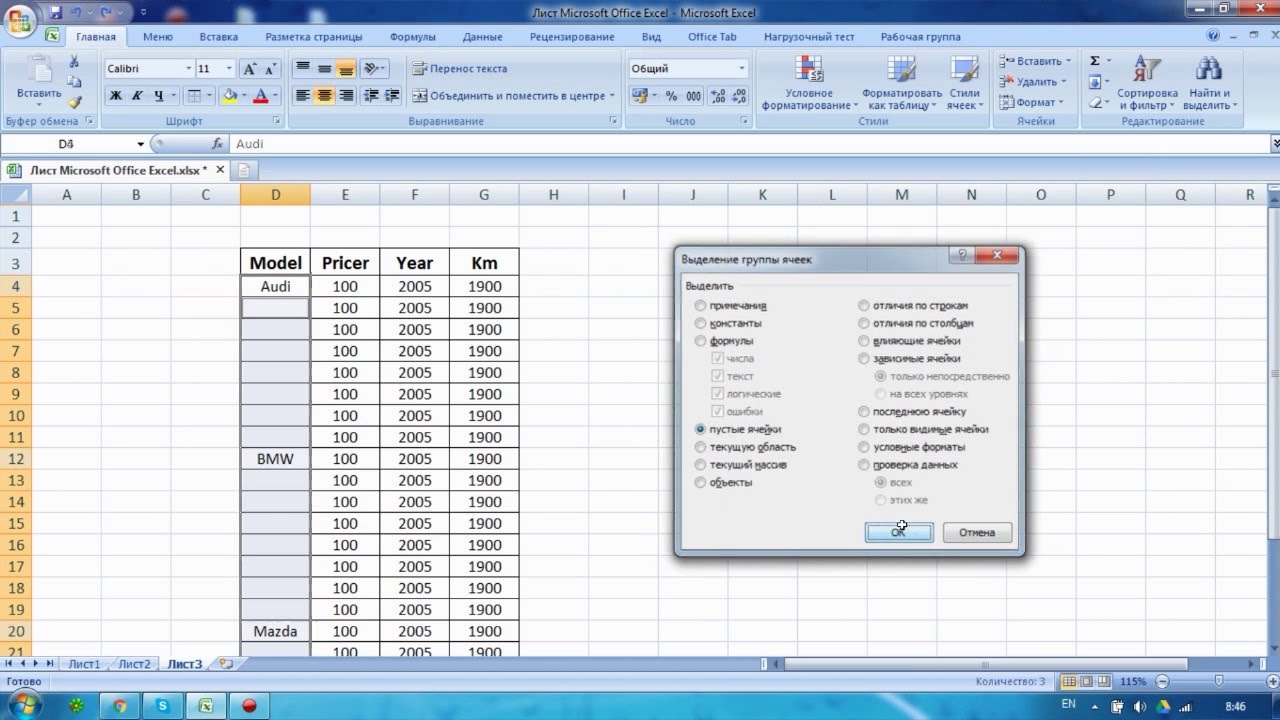The width and height of the screenshot is (1280, 720).
Task: Select the 'формулы' radio button
Action: tap(700, 341)
